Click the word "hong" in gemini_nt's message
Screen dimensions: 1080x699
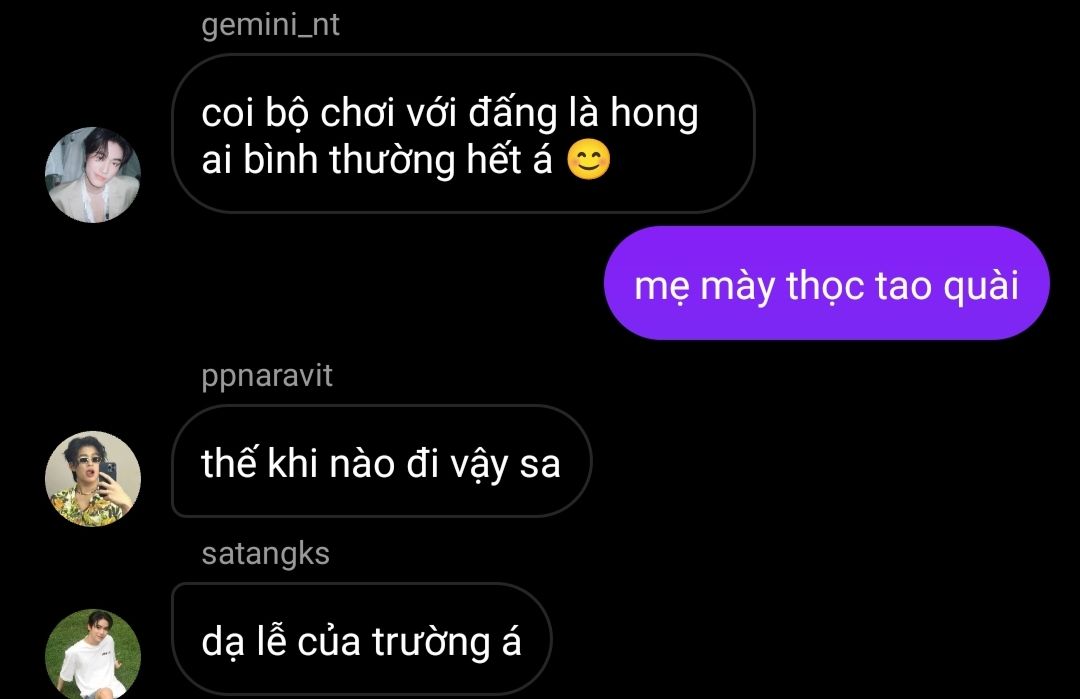pyautogui.click(x=654, y=114)
